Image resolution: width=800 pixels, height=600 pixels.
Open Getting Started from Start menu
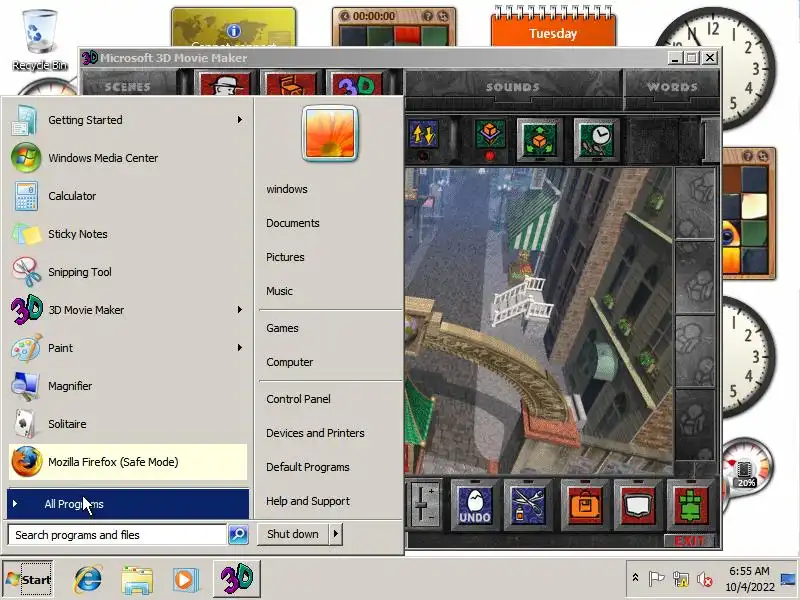(x=128, y=120)
